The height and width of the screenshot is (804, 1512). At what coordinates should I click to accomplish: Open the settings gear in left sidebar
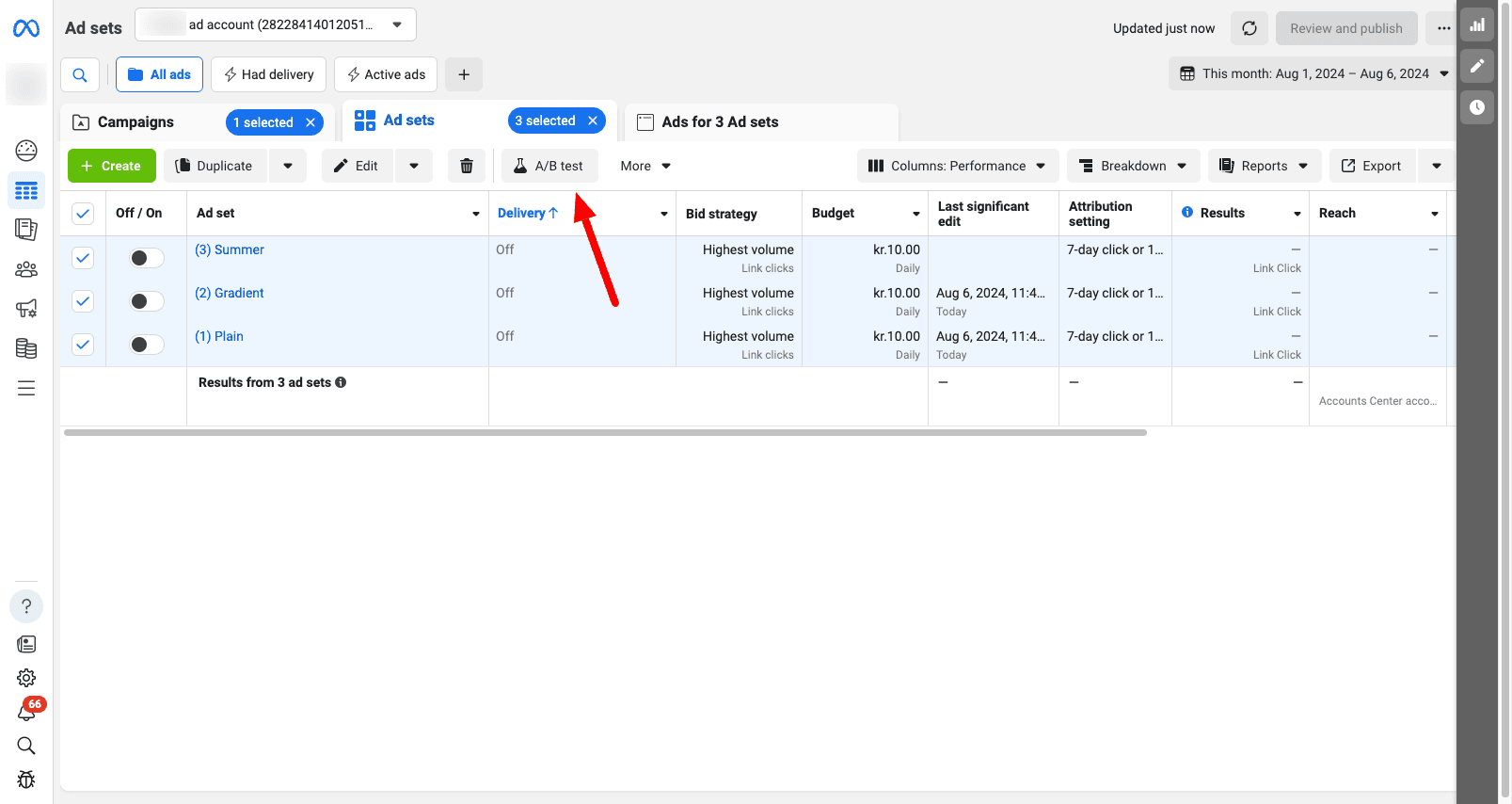(26, 678)
